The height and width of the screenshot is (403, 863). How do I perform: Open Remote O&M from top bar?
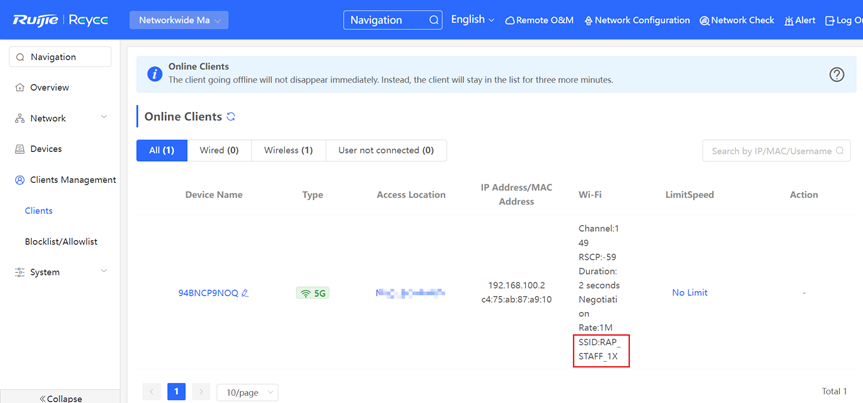[x=540, y=20]
